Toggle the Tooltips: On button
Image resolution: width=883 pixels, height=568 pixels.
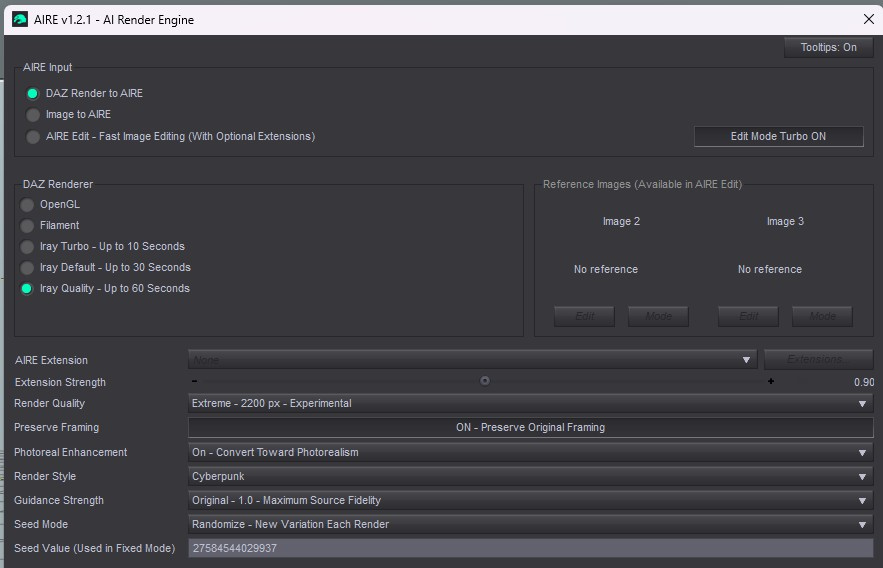(828, 47)
